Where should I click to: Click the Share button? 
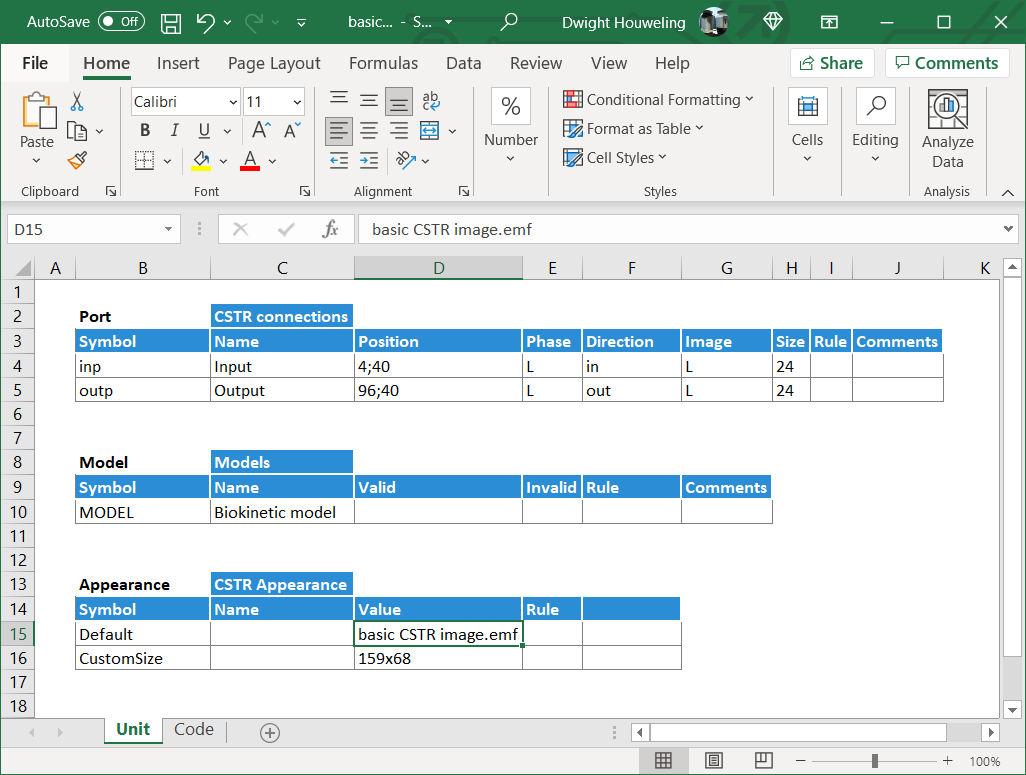tap(832, 63)
